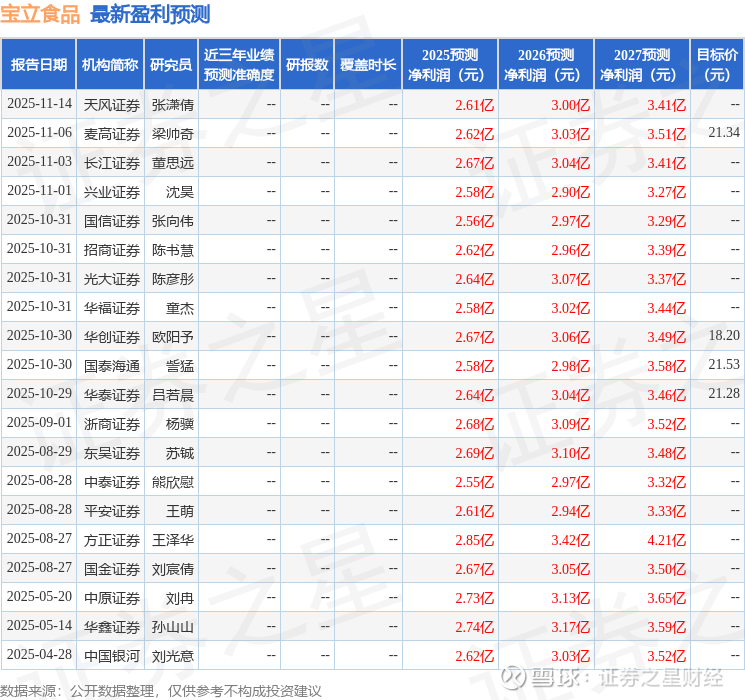Select the 光大证券 institution cell
Screen dimensions: 745x700
(112, 279)
